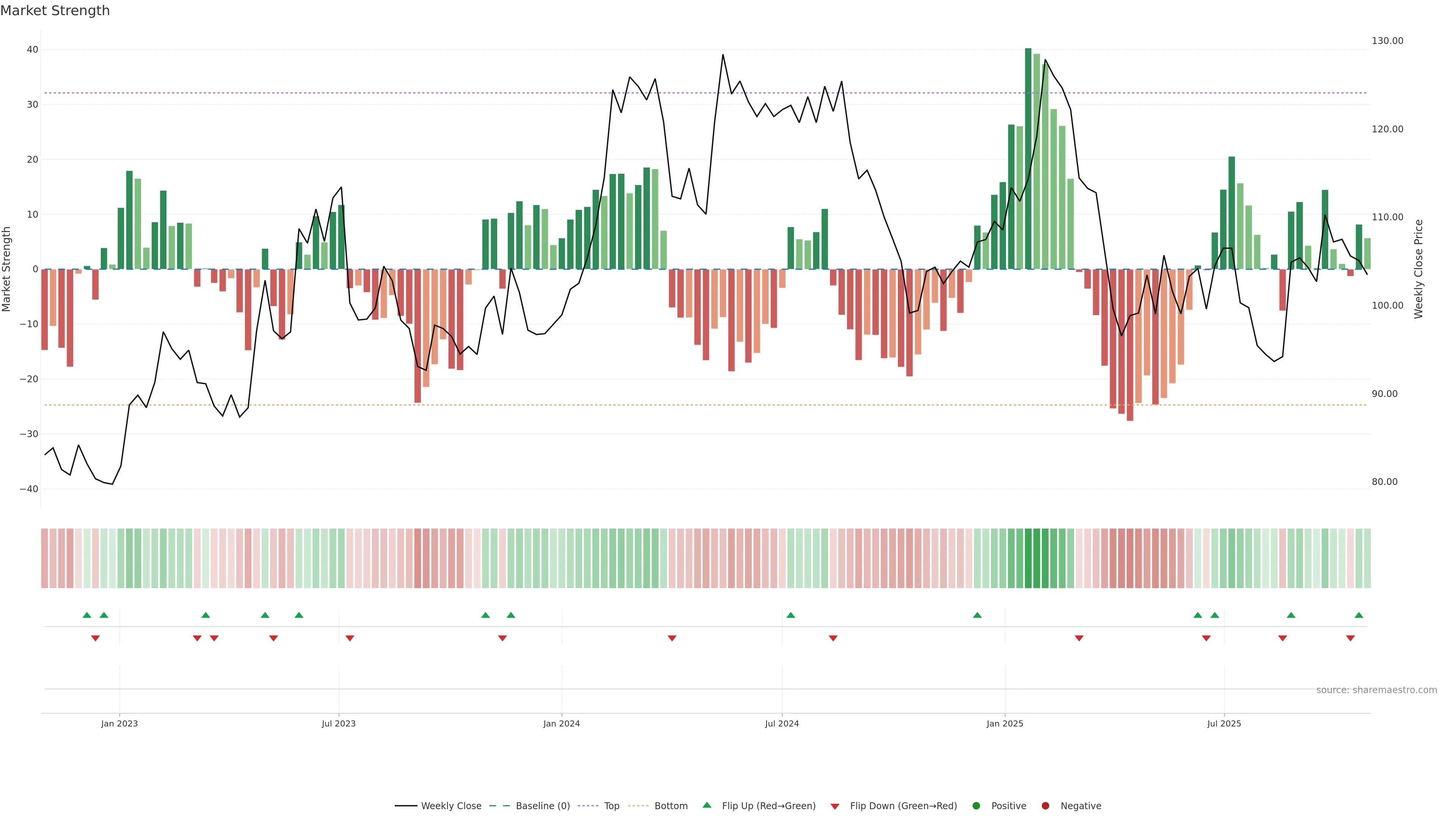The width and height of the screenshot is (1456, 819).
Task: Click the Flip Up green triangle legend icon
Action: tap(706, 805)
